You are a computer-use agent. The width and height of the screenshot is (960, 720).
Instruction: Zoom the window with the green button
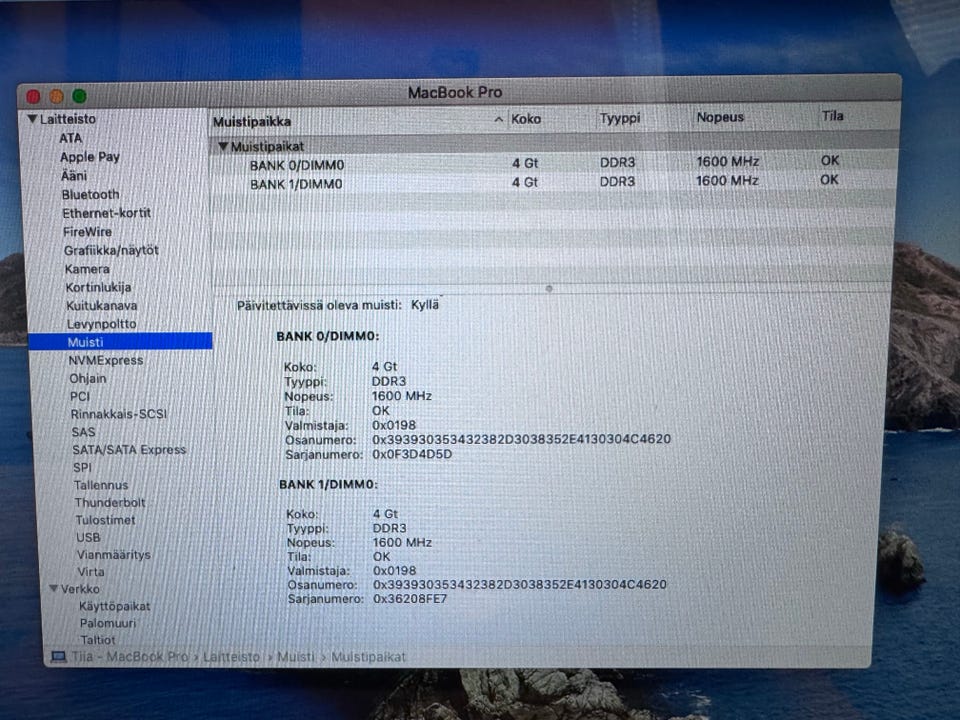tap(80, 96)
